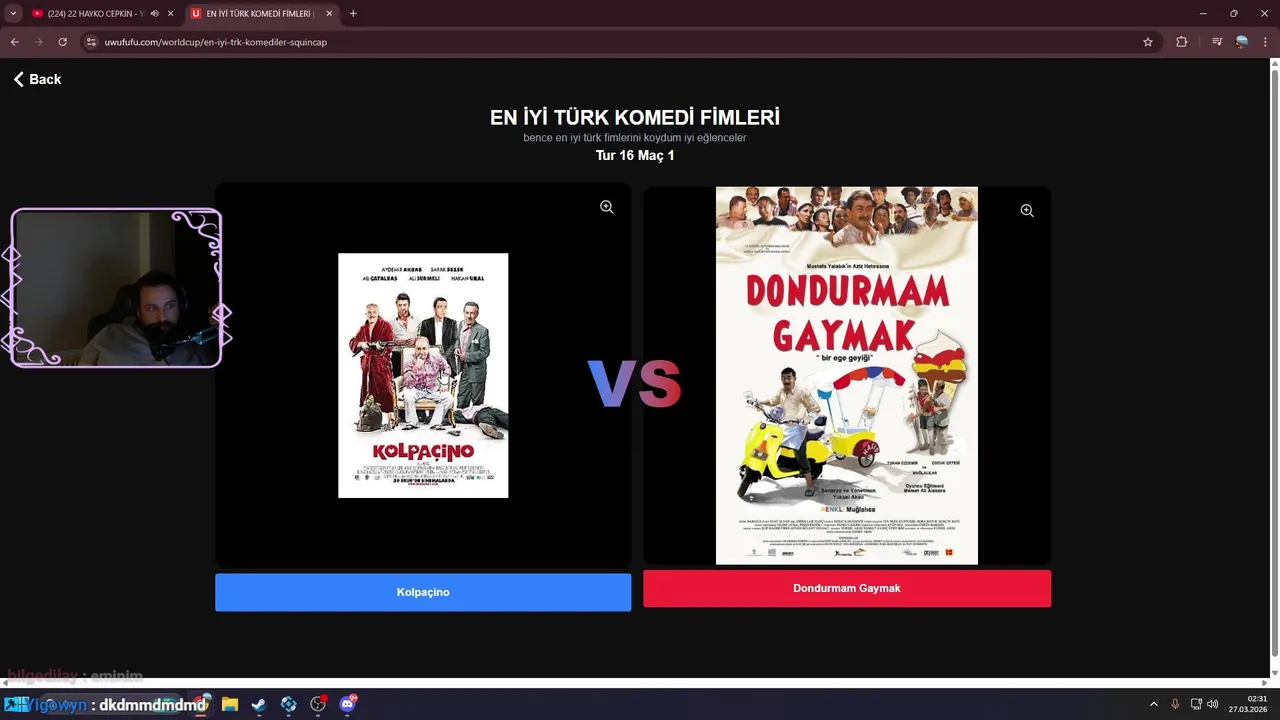Vote for Kolpaçino with the blue button

pyautogui.click(x=423, y=592)
